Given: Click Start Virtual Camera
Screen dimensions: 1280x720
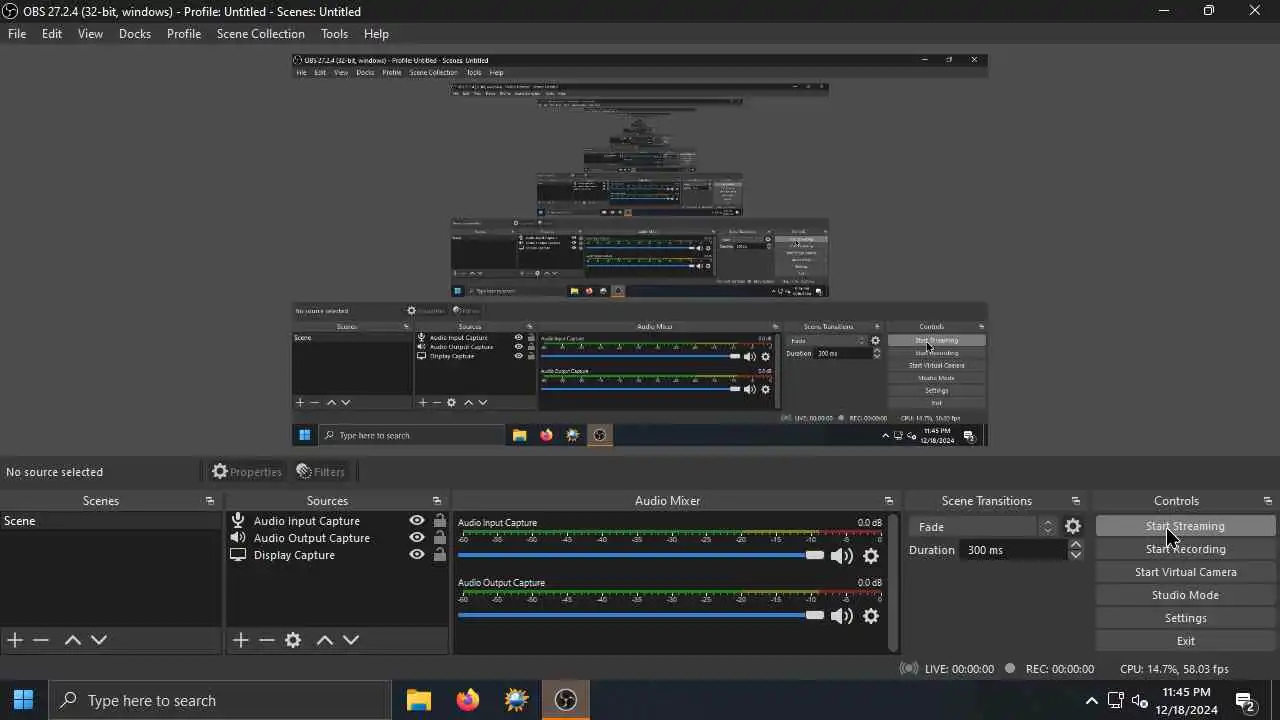Looking at the screenshot, I should pyautogui.click(x=1185, y=572).
